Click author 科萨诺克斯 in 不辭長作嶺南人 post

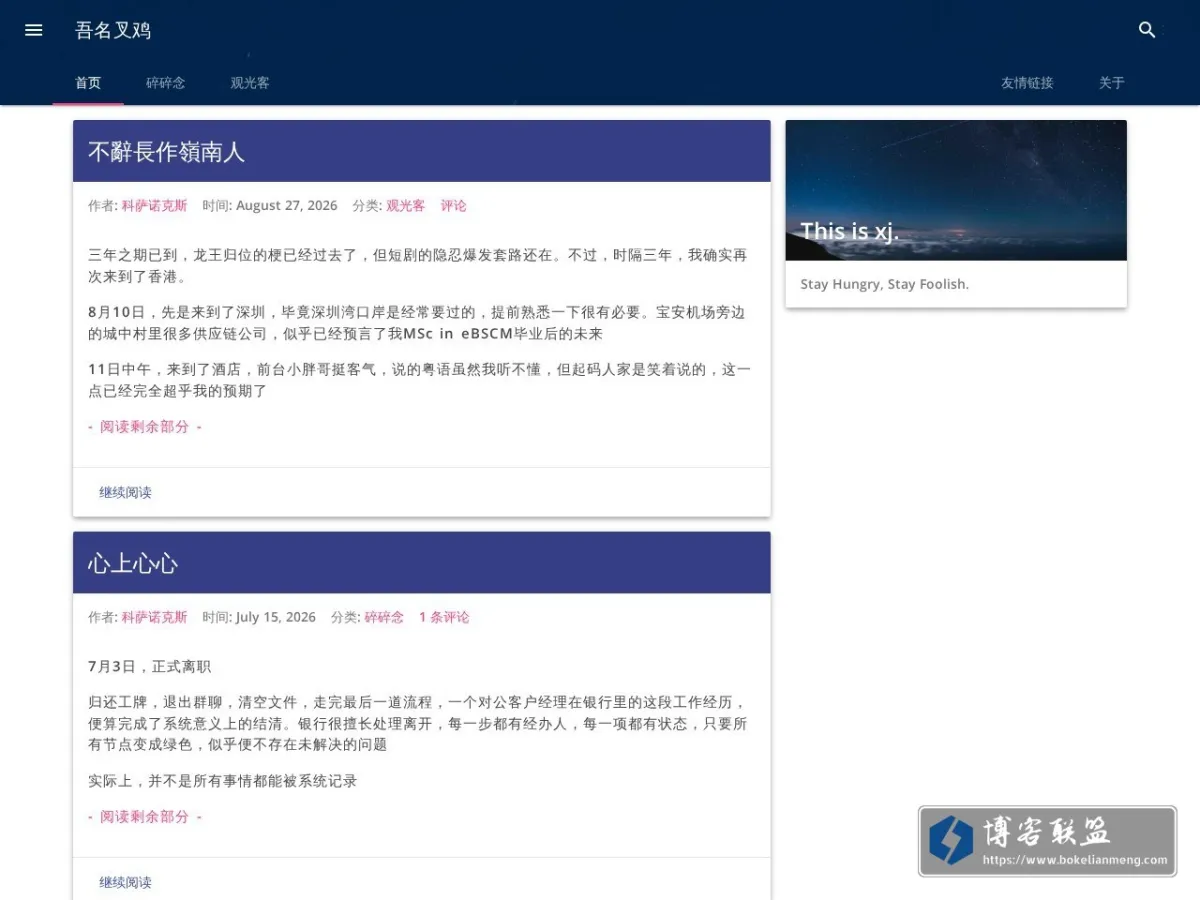(154, 206)
